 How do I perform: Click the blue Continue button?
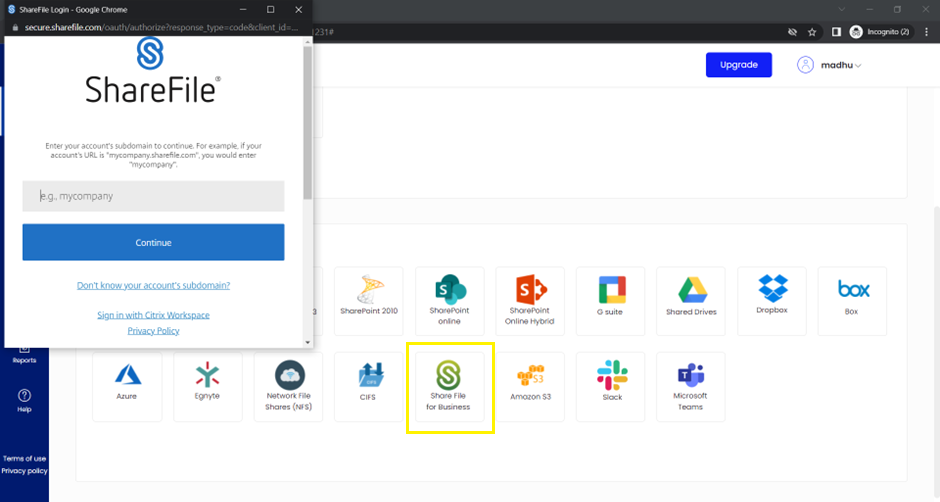pyautogui.click(x=153, y=242)
